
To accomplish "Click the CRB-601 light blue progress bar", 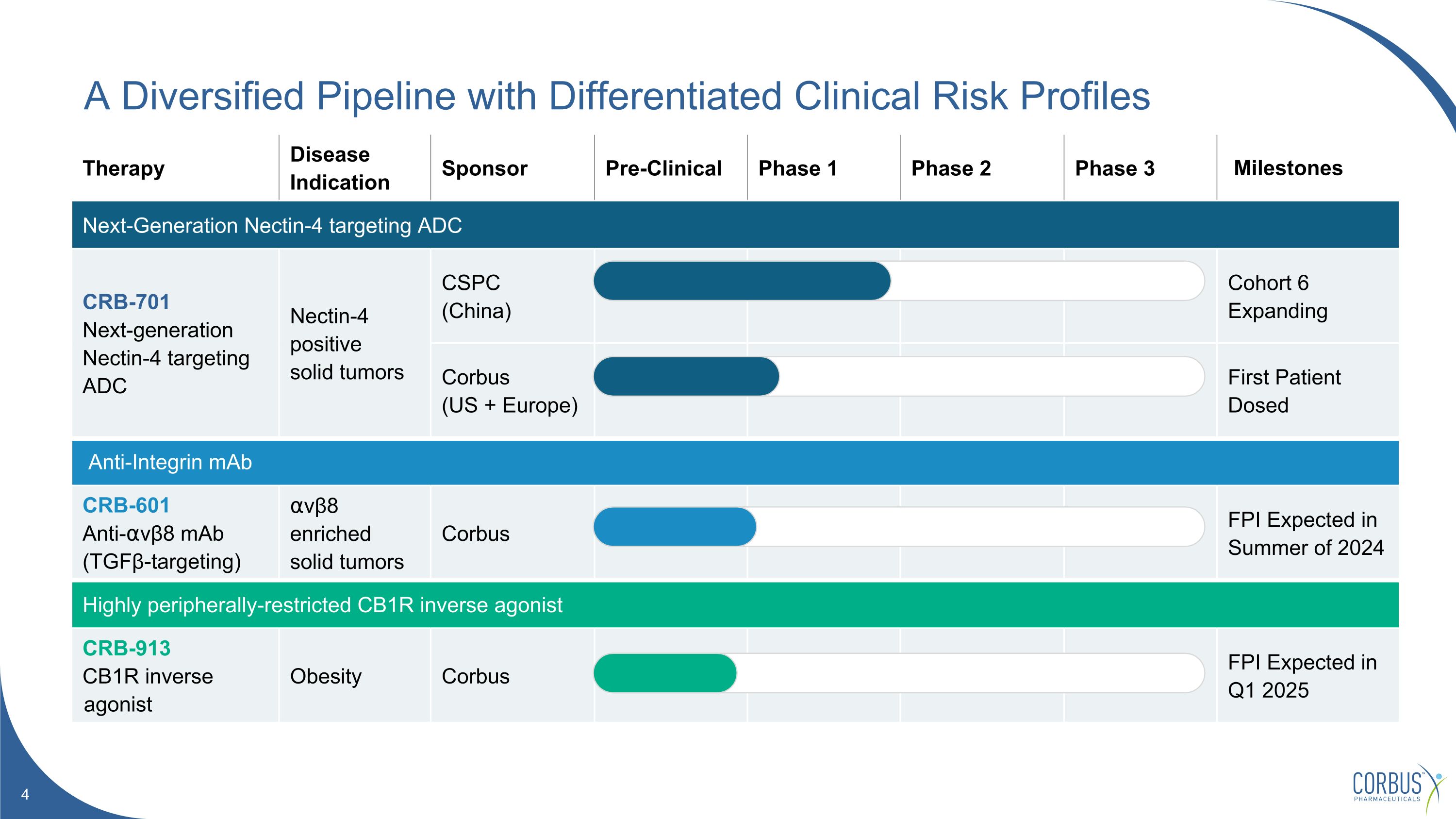I will (675, 527).
